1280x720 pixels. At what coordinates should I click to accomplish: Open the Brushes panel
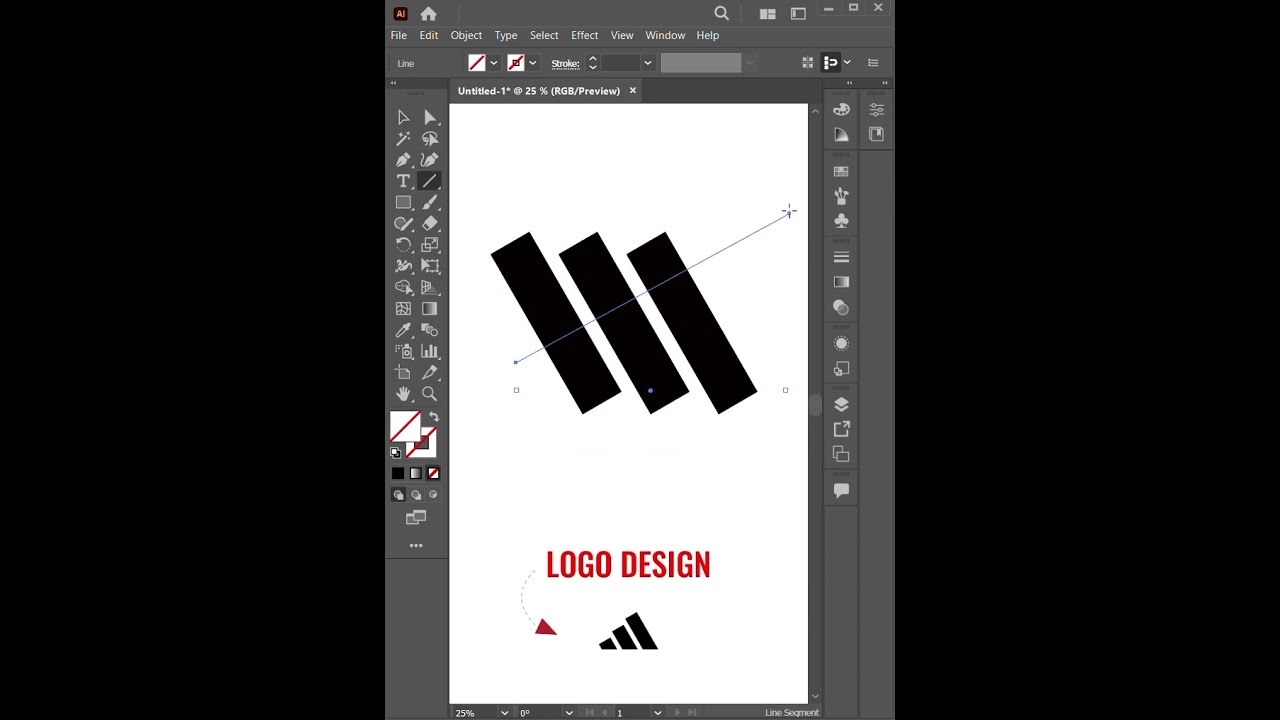(x=841, y=196)
